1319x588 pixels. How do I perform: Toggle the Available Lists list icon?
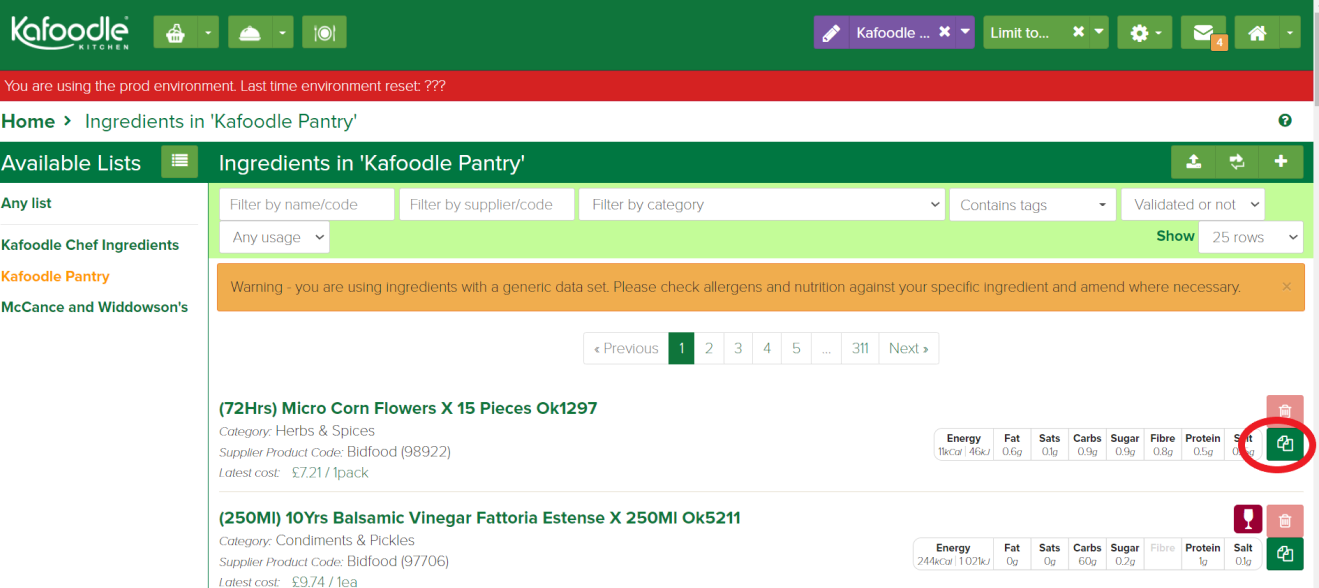[x=180, y=161]
